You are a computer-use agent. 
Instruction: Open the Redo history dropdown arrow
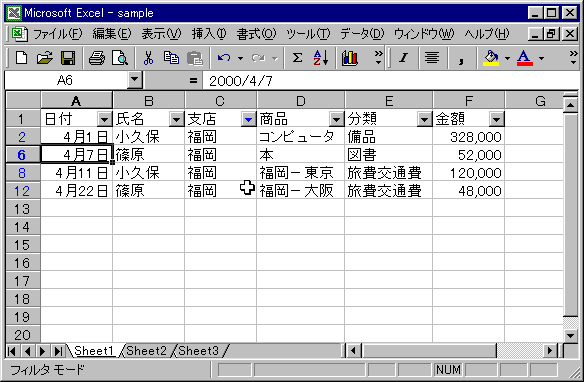(x=274, y=58)
